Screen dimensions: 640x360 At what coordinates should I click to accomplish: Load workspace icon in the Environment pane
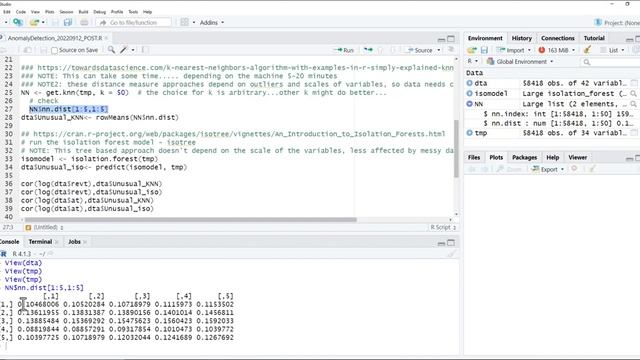tap(472, 50)
